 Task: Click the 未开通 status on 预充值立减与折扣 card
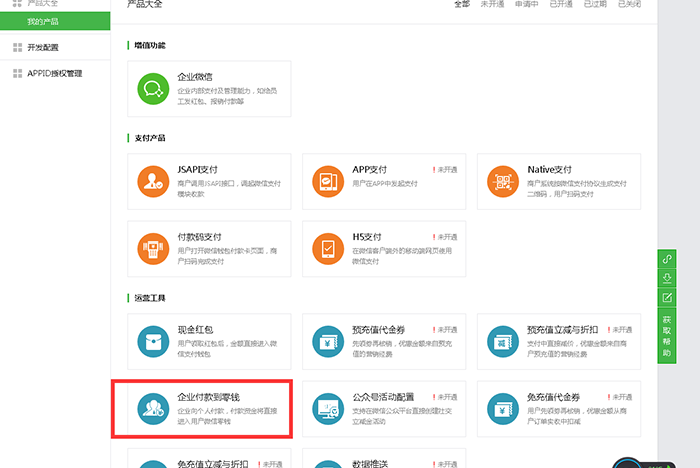pyautogui.click(x=620, y=330)
